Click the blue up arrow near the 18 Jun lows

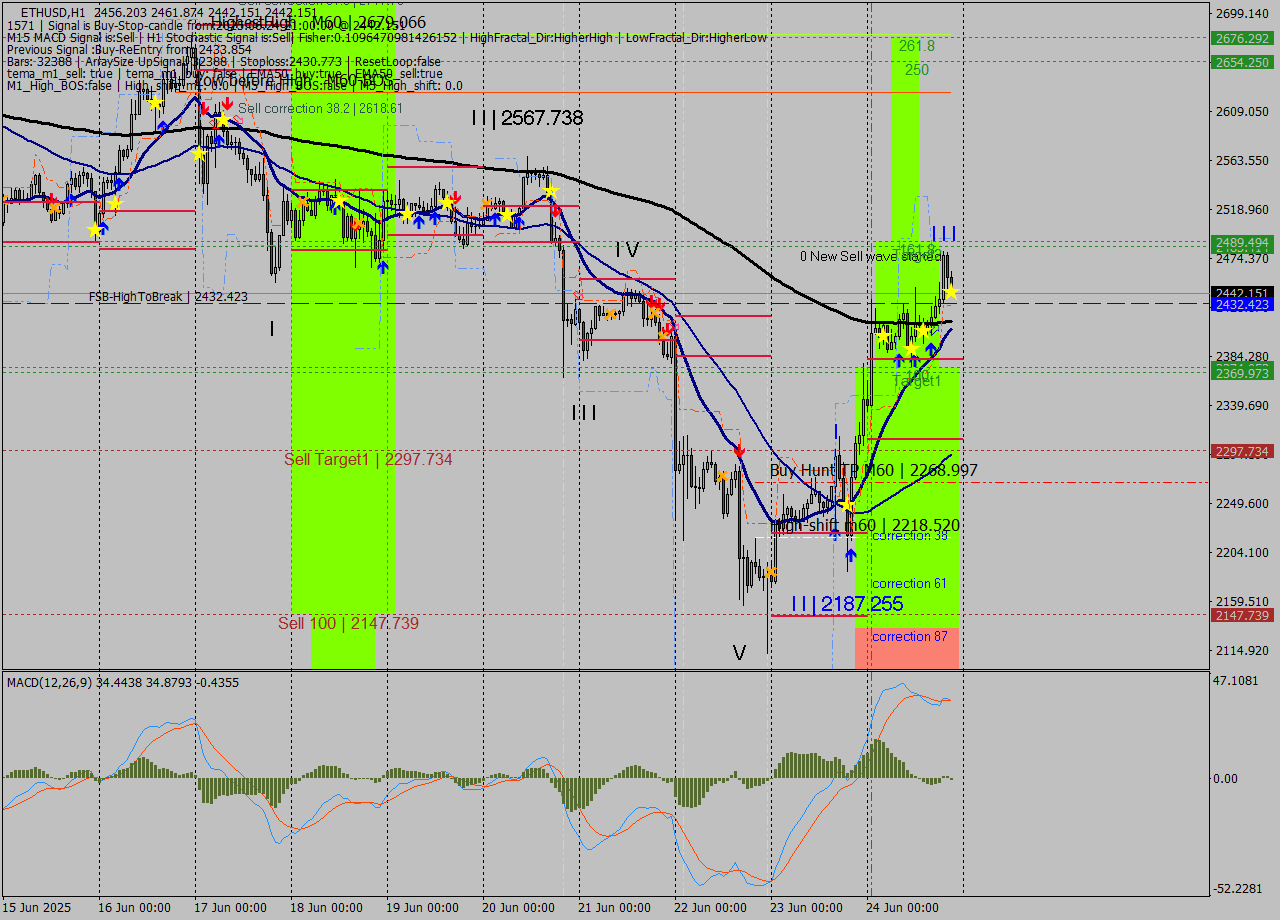pyautogui.click(x=383, y=268)
